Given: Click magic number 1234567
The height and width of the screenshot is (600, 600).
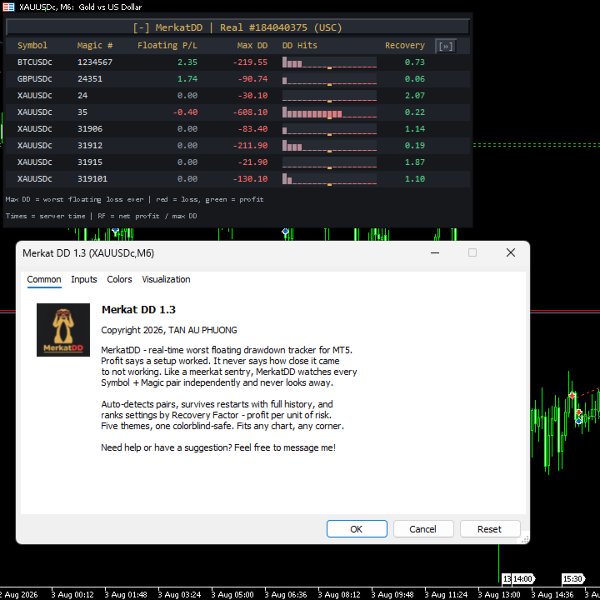Looking at the screenshot, I should pyautogui.click(x=95, y=62).
